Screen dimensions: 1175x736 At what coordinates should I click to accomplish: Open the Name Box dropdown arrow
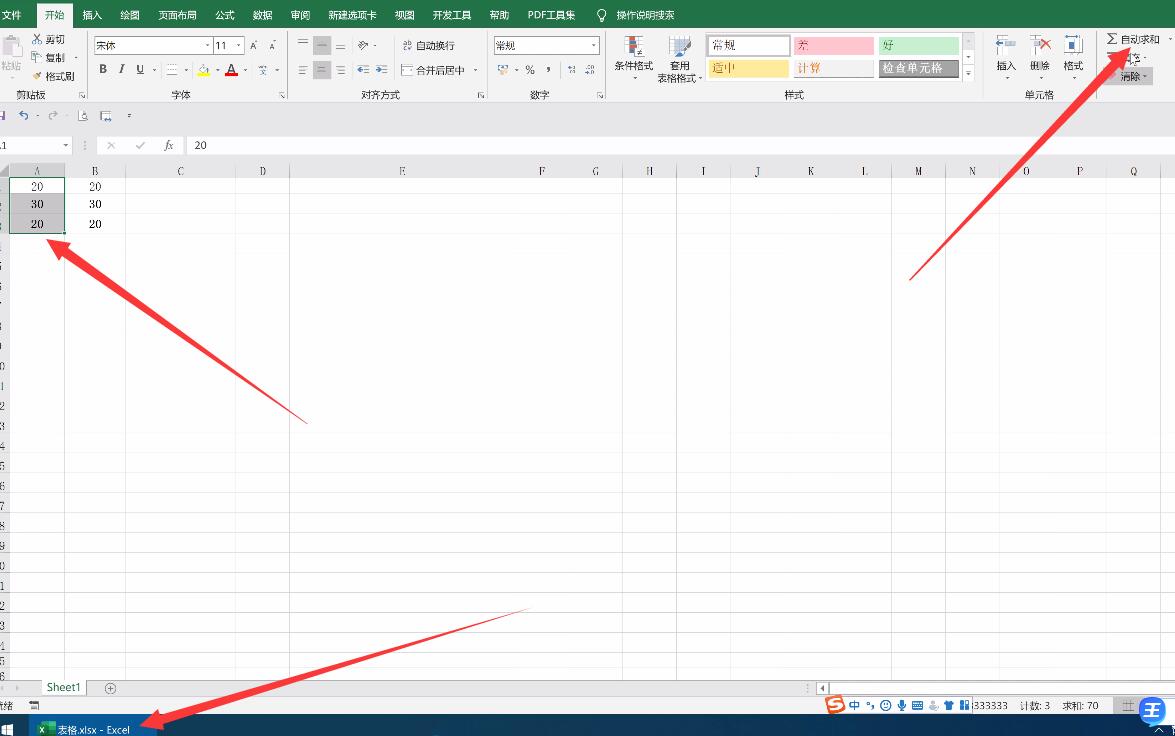(x=66, y=145)
